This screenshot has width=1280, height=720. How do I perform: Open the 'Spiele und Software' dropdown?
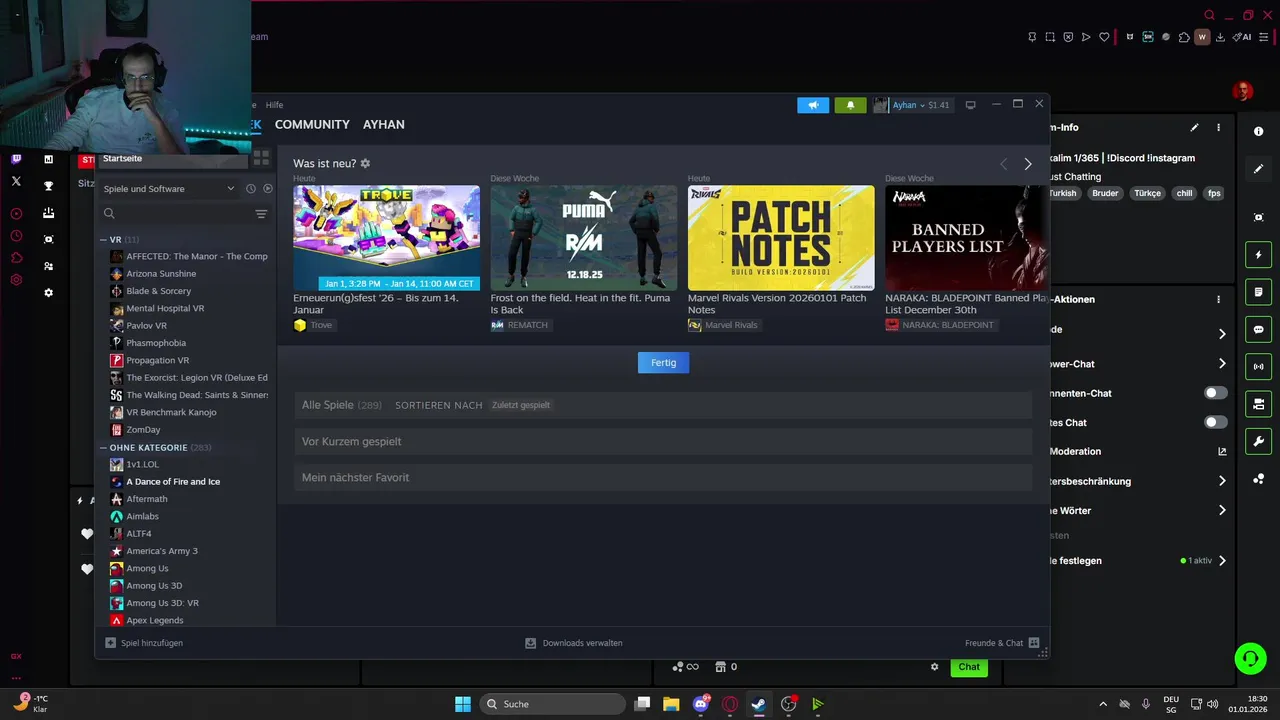(169, 189)
